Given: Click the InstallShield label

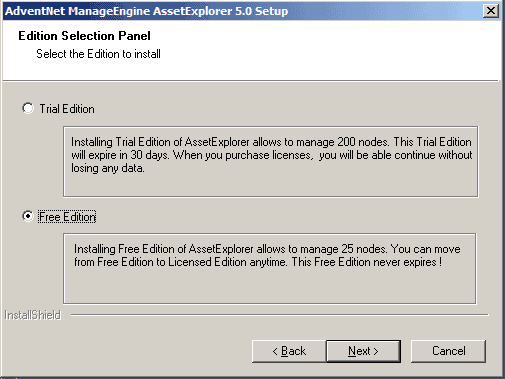Looking at the screenshot, I should pyautogui.click(x=33, y=315).
